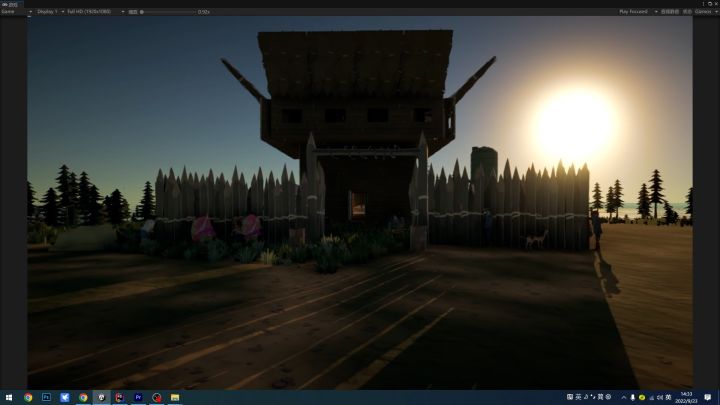Open the Game tab options menu

click(x=703, y=4)
